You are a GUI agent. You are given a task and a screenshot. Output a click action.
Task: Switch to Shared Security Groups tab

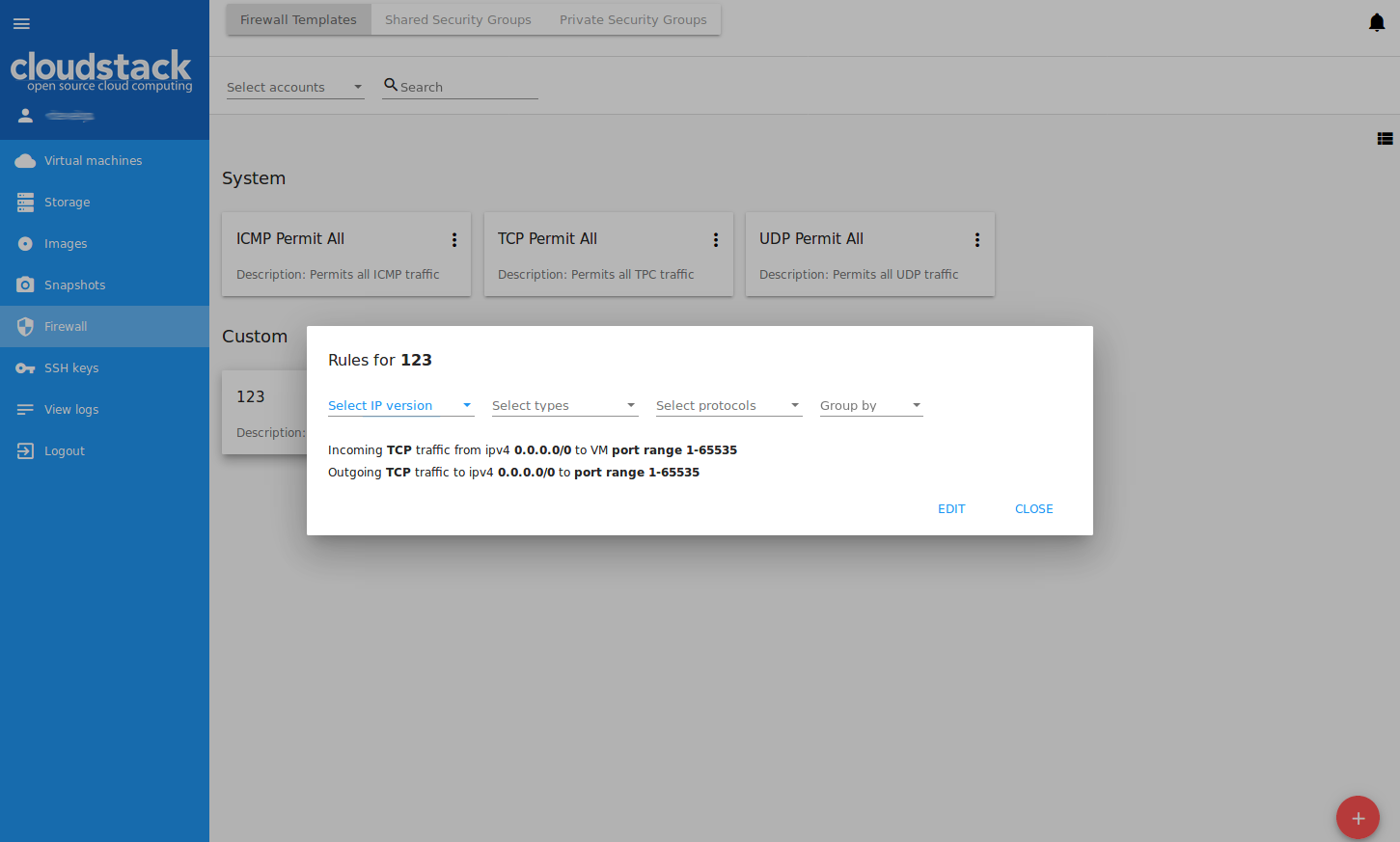pyautogui.click(x=458, y=19)
